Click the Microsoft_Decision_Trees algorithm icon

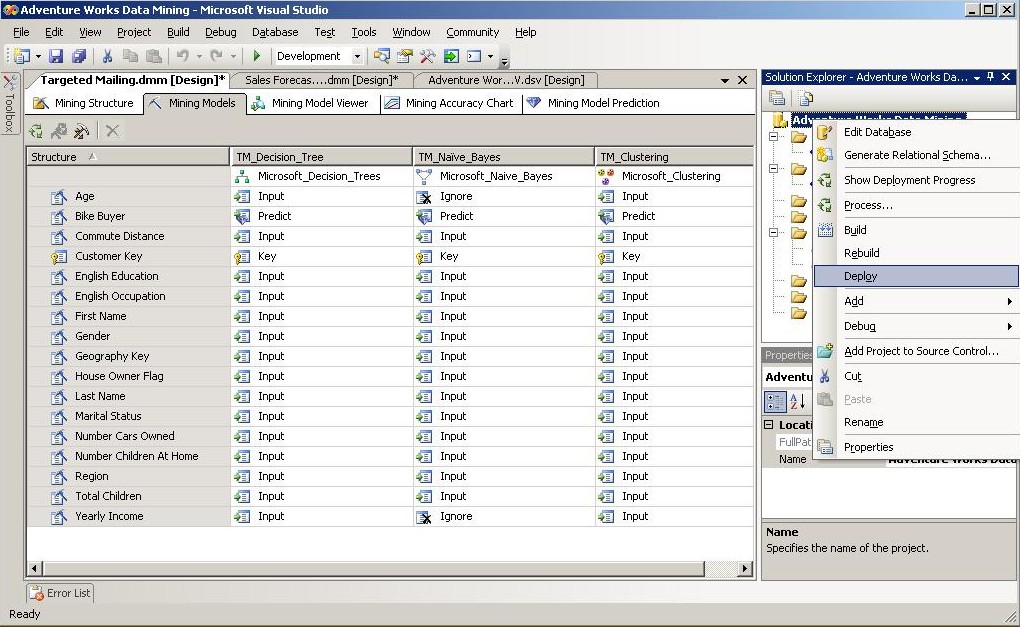[x=242, y=176]
